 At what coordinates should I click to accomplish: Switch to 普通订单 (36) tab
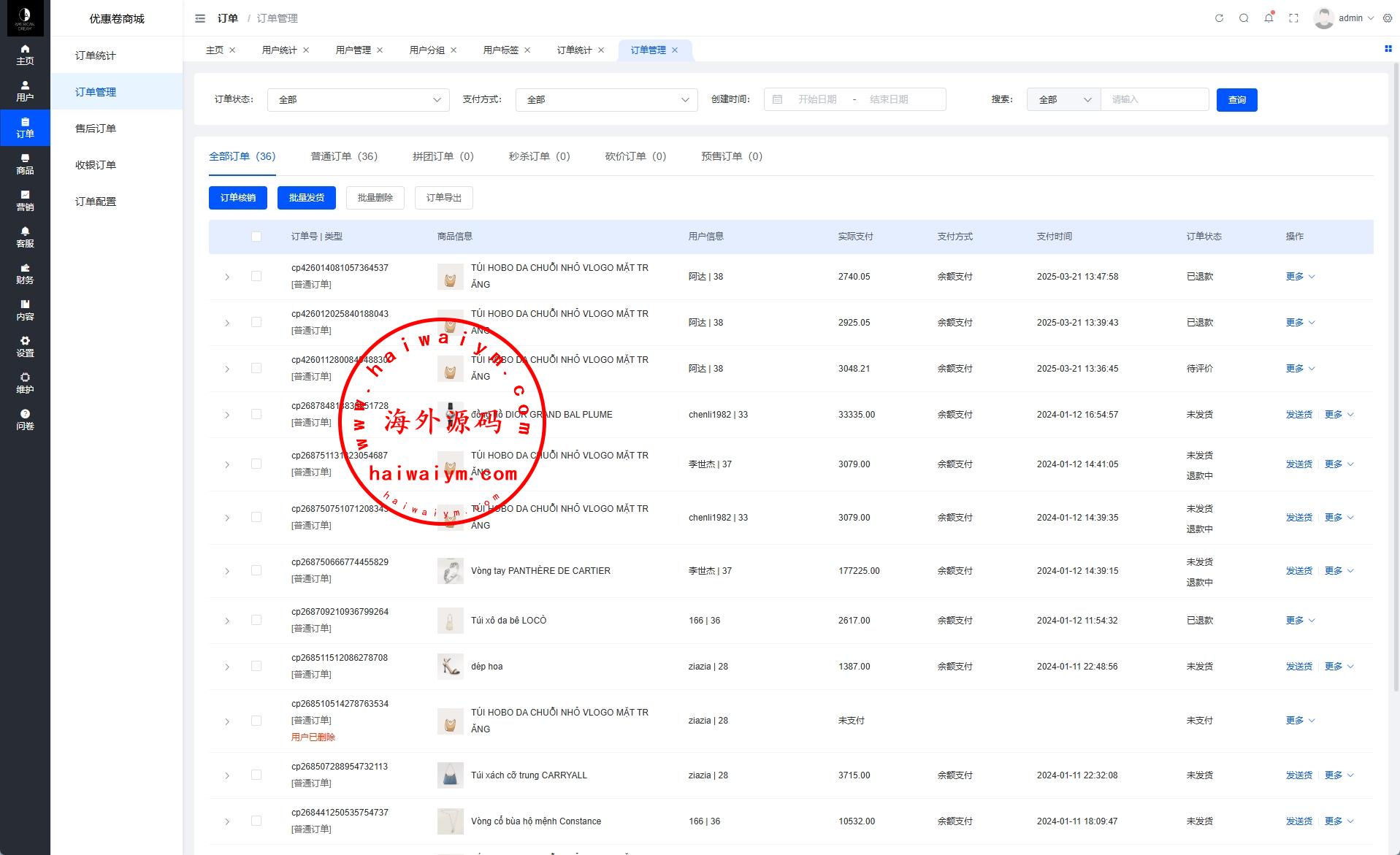[x=344, y=156]
